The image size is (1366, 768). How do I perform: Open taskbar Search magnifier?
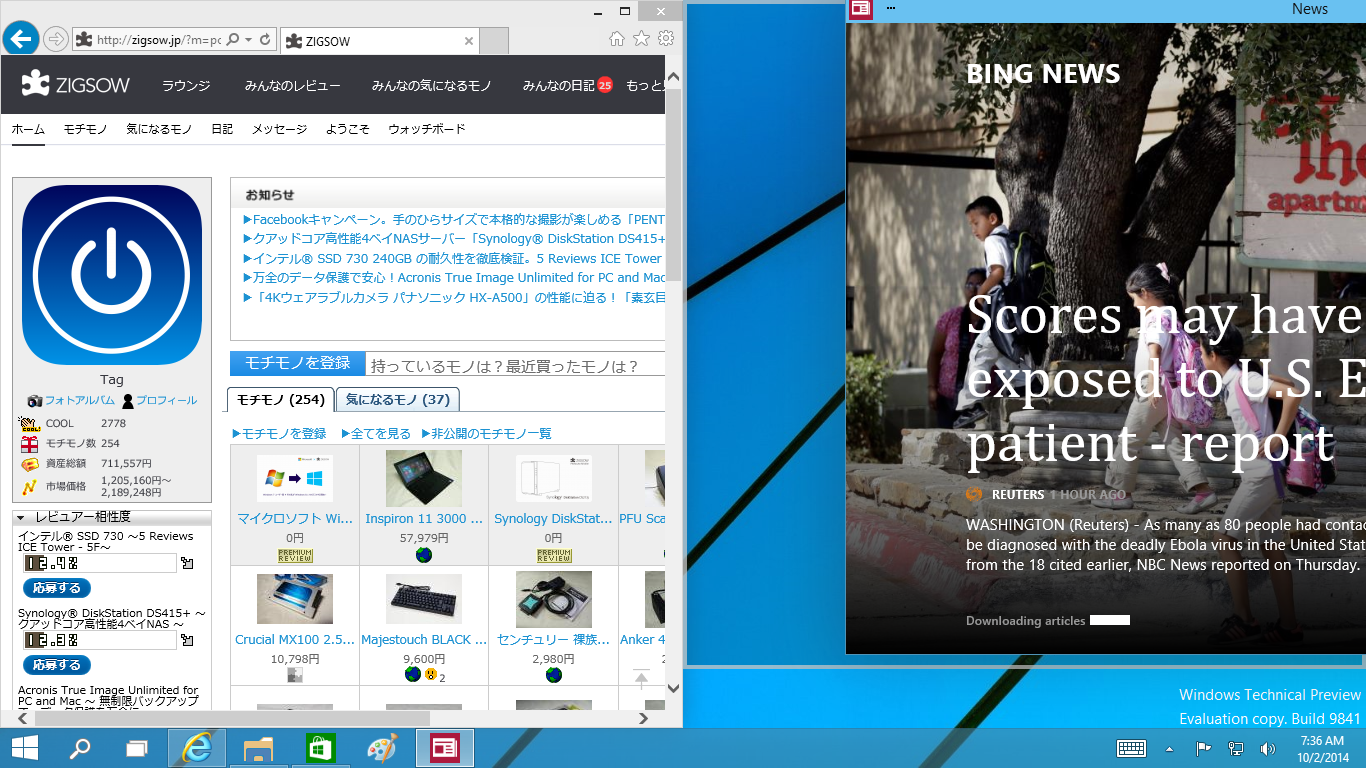pyautogui.click(x=80, y=748)
